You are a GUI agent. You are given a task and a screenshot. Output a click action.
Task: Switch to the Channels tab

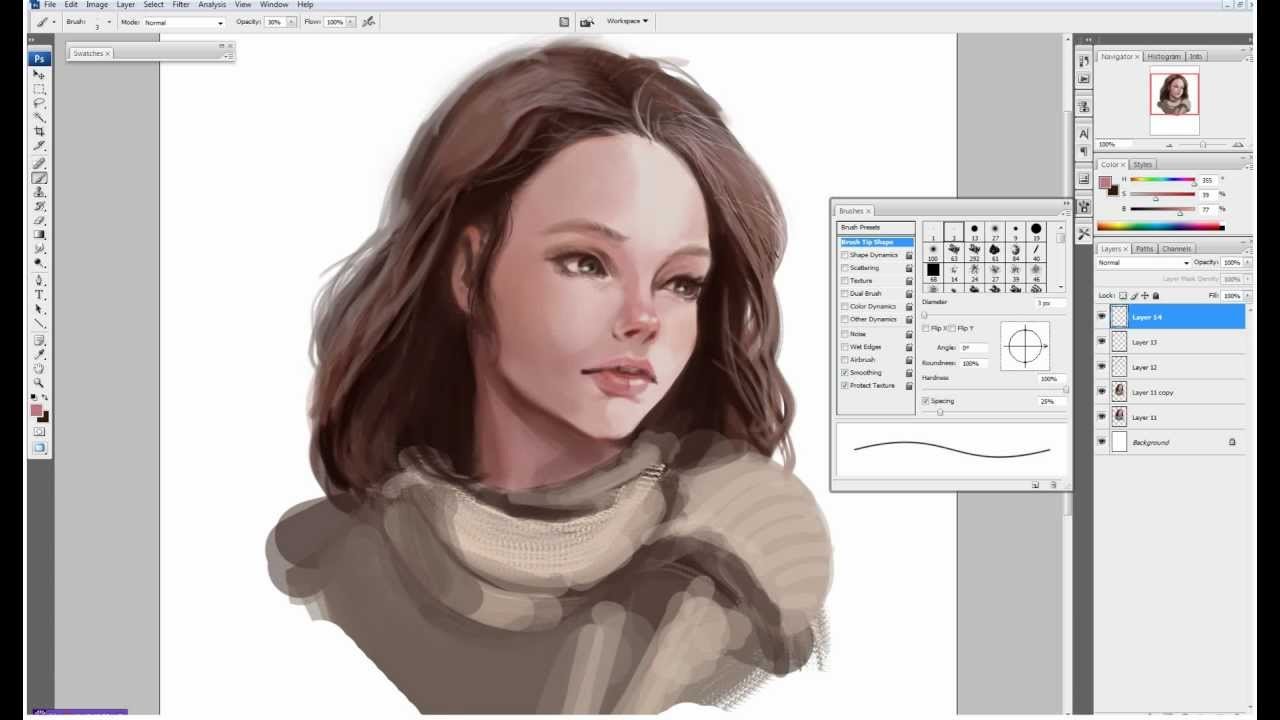(x=1176, y=249)
